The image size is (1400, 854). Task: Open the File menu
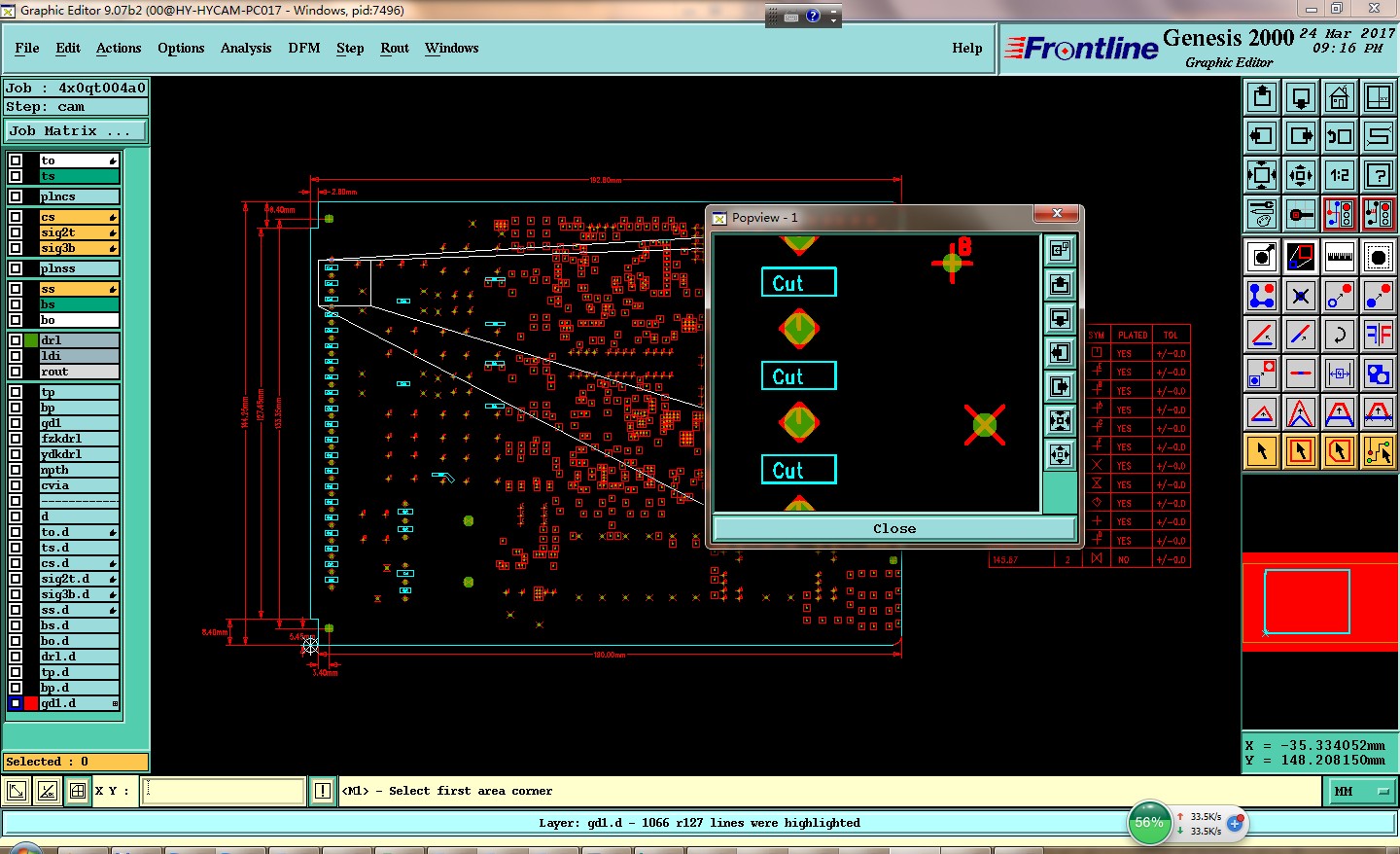27,48
